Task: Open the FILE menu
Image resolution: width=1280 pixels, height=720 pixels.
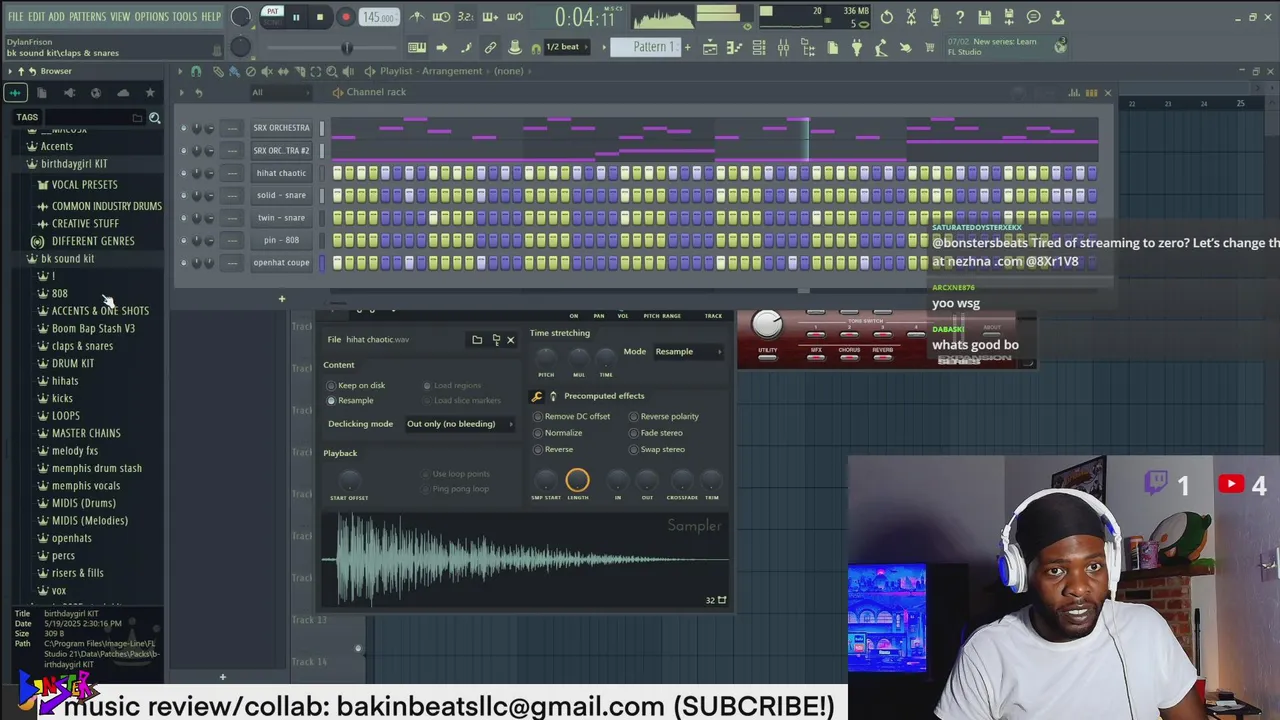Action: pyautogui.click(x=15, y=17)
